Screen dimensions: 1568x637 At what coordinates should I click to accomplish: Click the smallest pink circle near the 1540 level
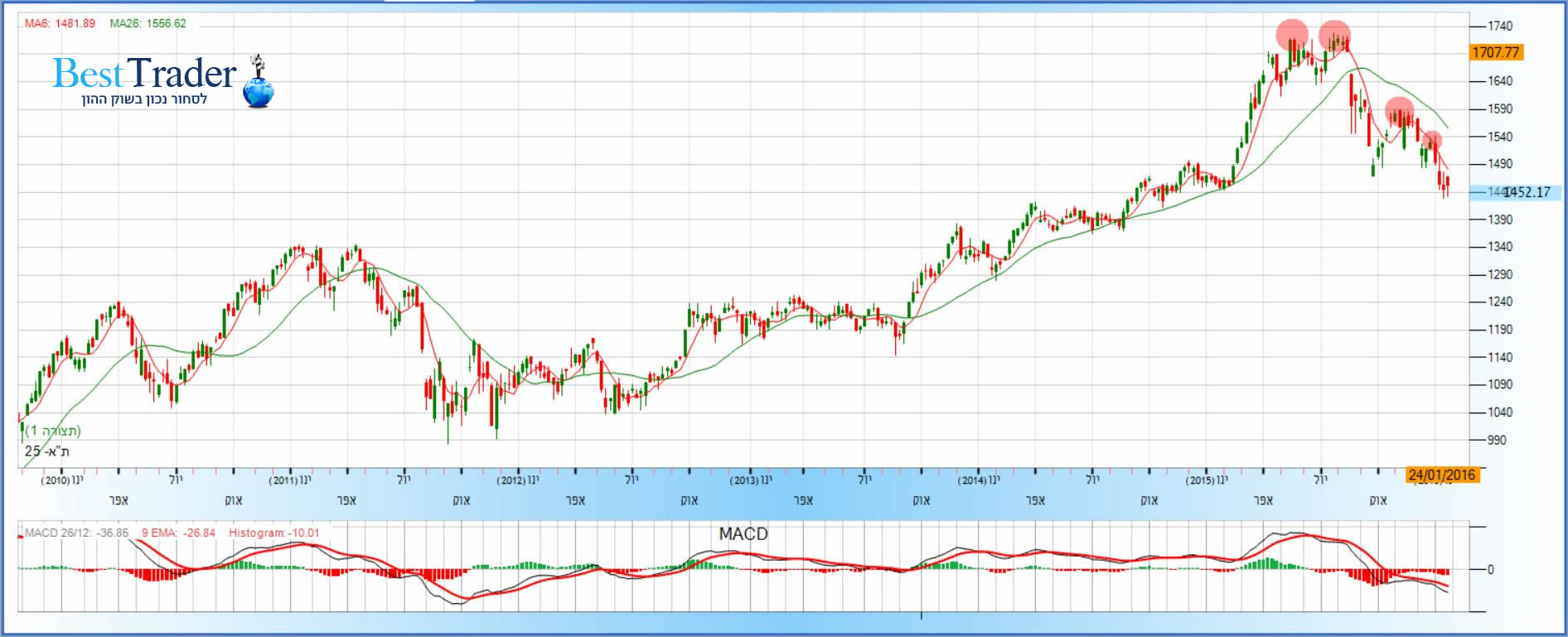1431,139
